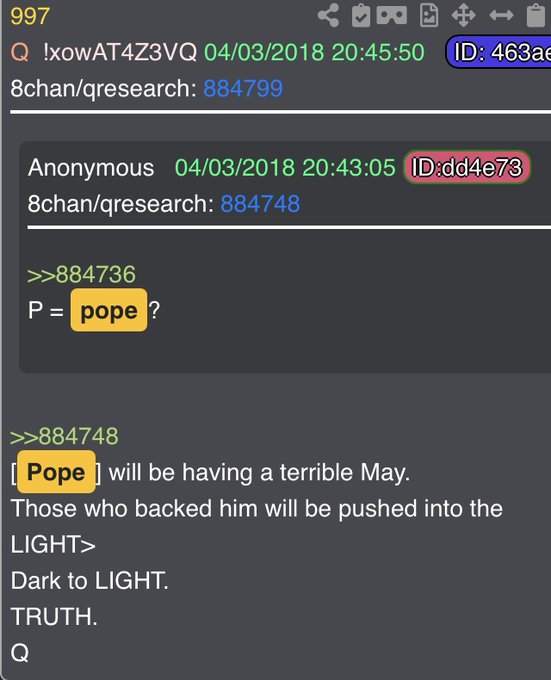Open post link 884799
The image size is (551, 680).
pos(243,88)
